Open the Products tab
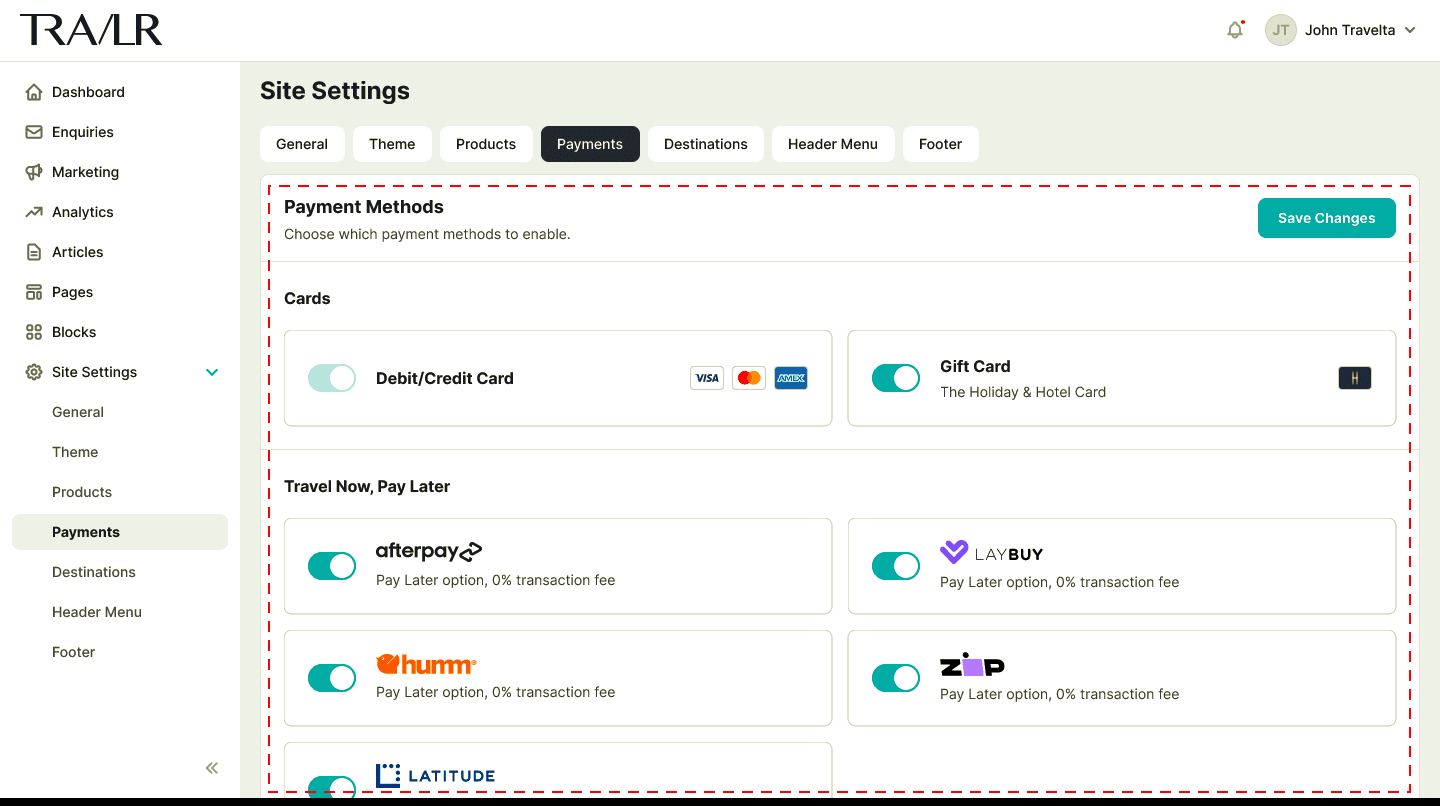 486,144
